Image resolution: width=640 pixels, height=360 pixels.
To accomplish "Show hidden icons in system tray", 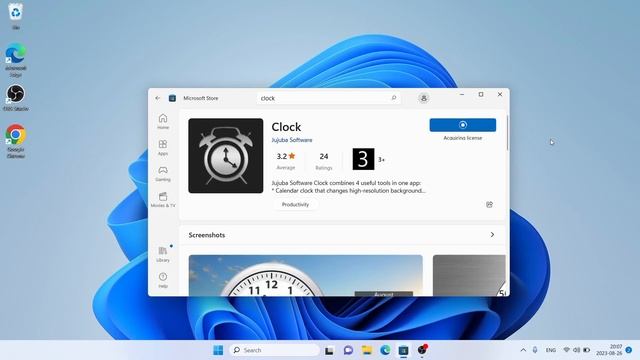I will [523, 350].
